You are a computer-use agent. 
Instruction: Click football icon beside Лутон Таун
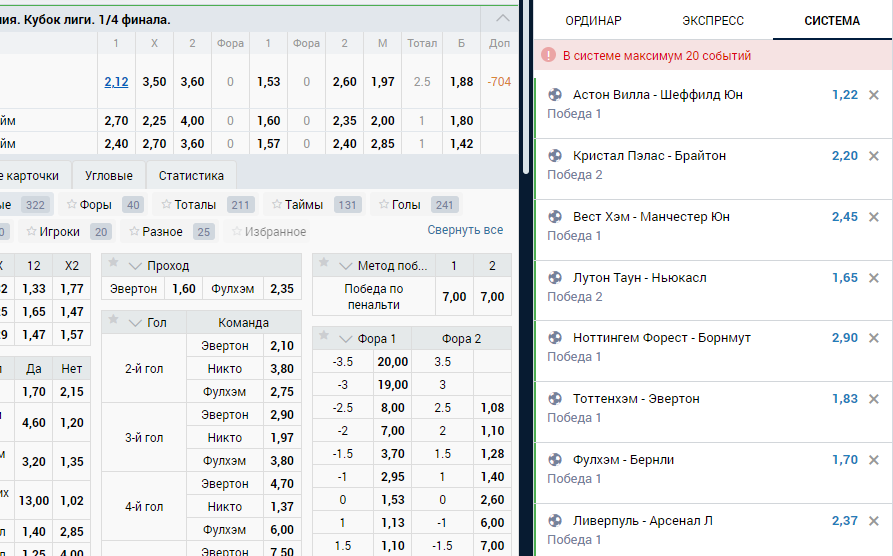(555, 277)
